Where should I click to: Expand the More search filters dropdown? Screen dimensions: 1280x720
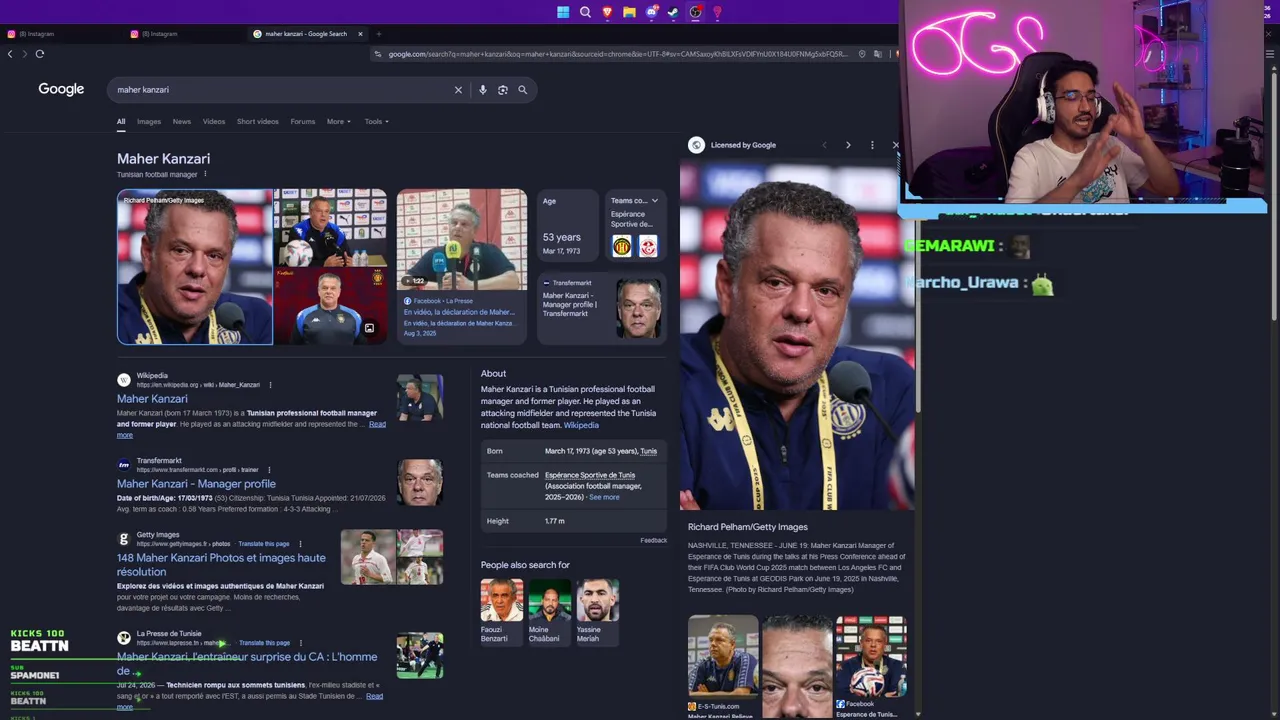[339, 122]
